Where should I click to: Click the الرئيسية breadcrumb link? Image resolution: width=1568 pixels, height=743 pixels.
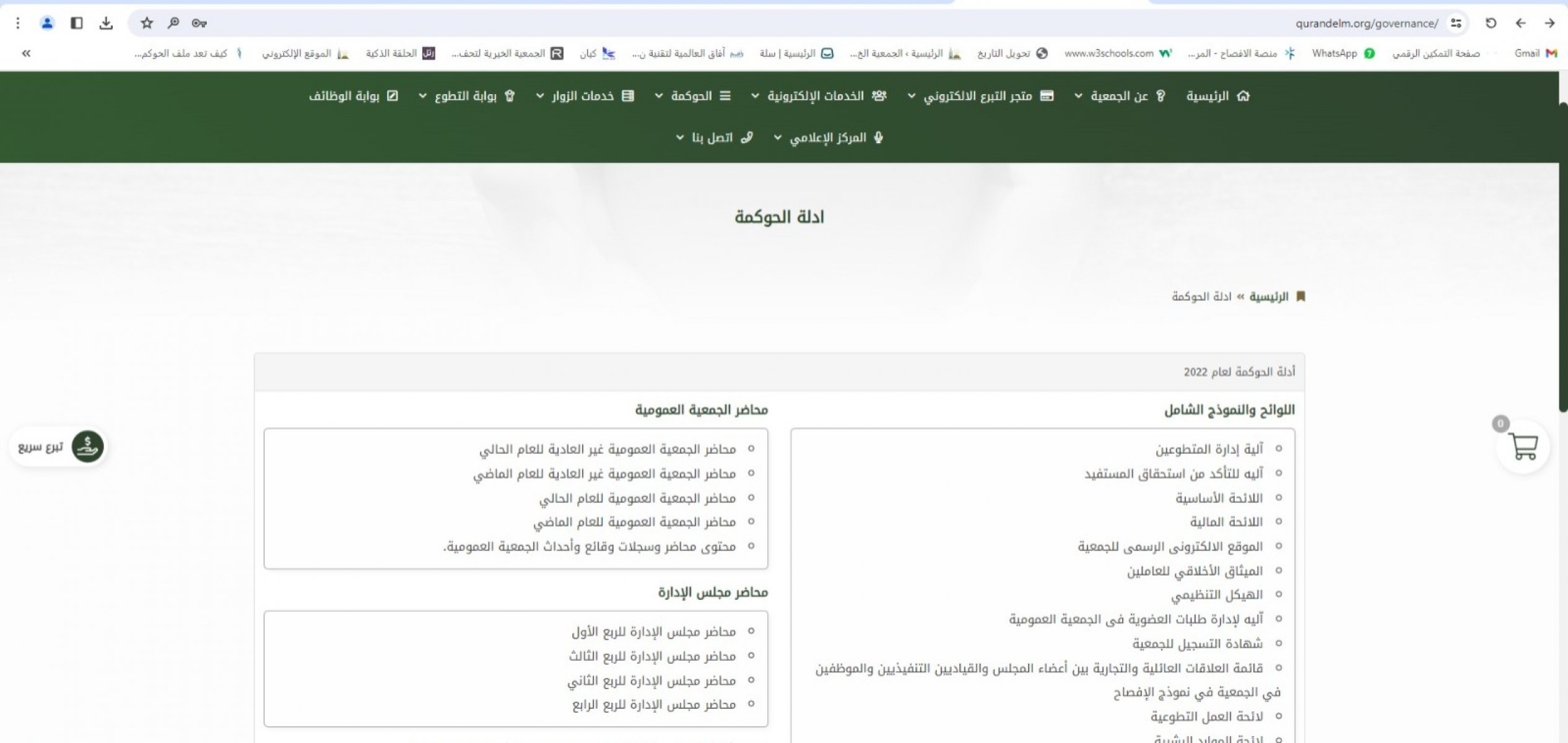(1268, 297)
